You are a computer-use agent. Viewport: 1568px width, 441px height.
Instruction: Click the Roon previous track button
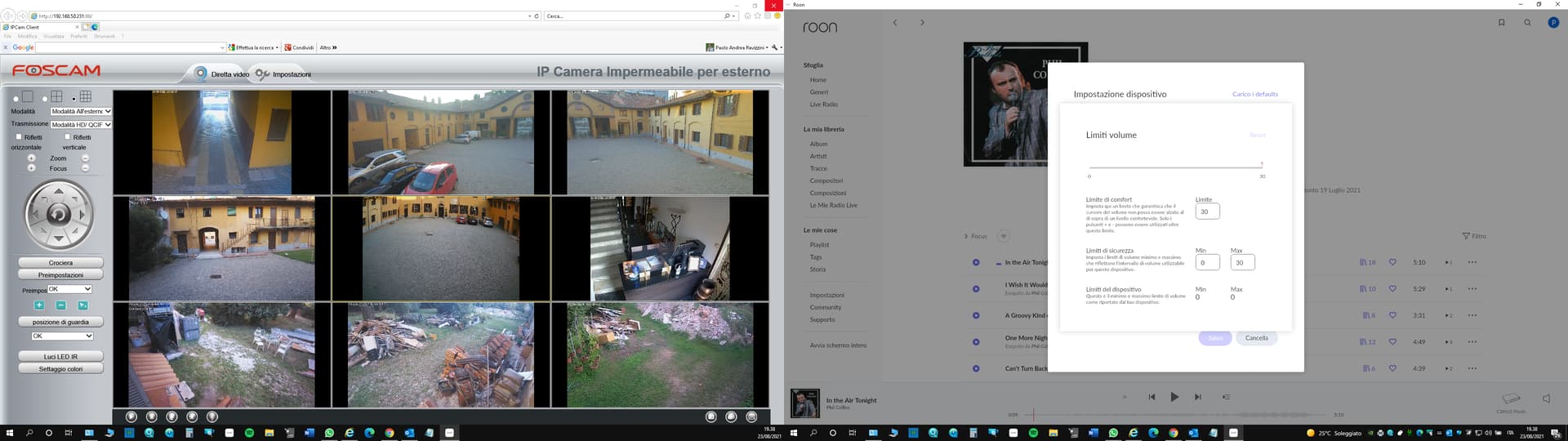(1151, 397)
